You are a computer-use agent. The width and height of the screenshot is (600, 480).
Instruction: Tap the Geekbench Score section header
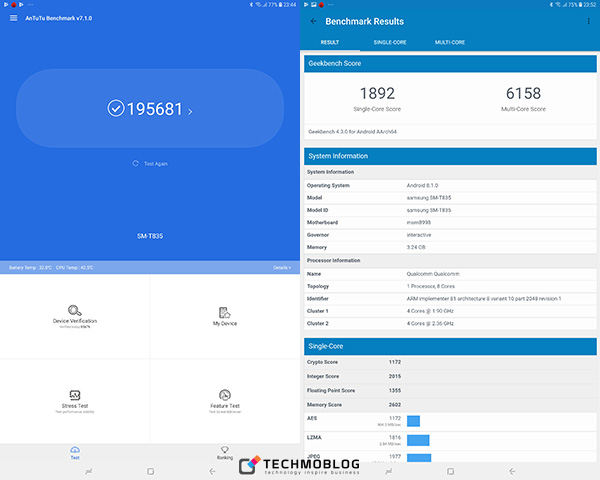pyautogui.click(x=450, y=64)
